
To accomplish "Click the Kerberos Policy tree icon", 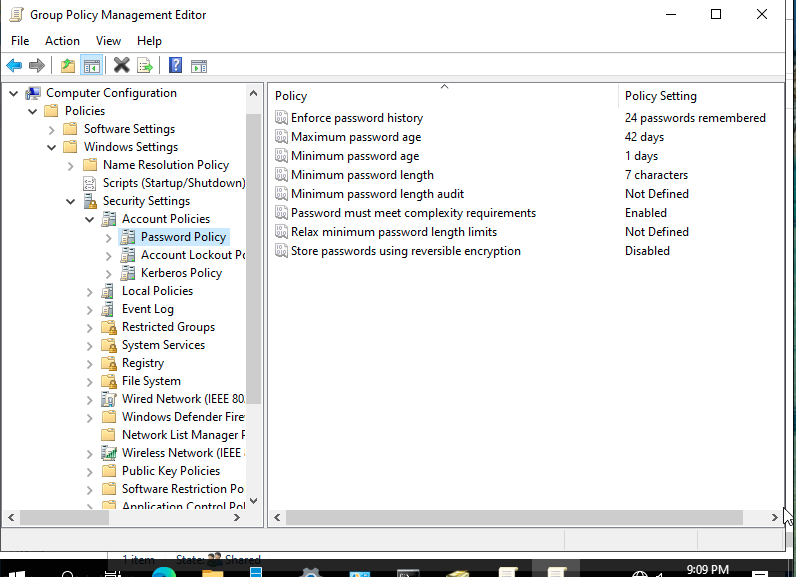I will tap(128, 273).
